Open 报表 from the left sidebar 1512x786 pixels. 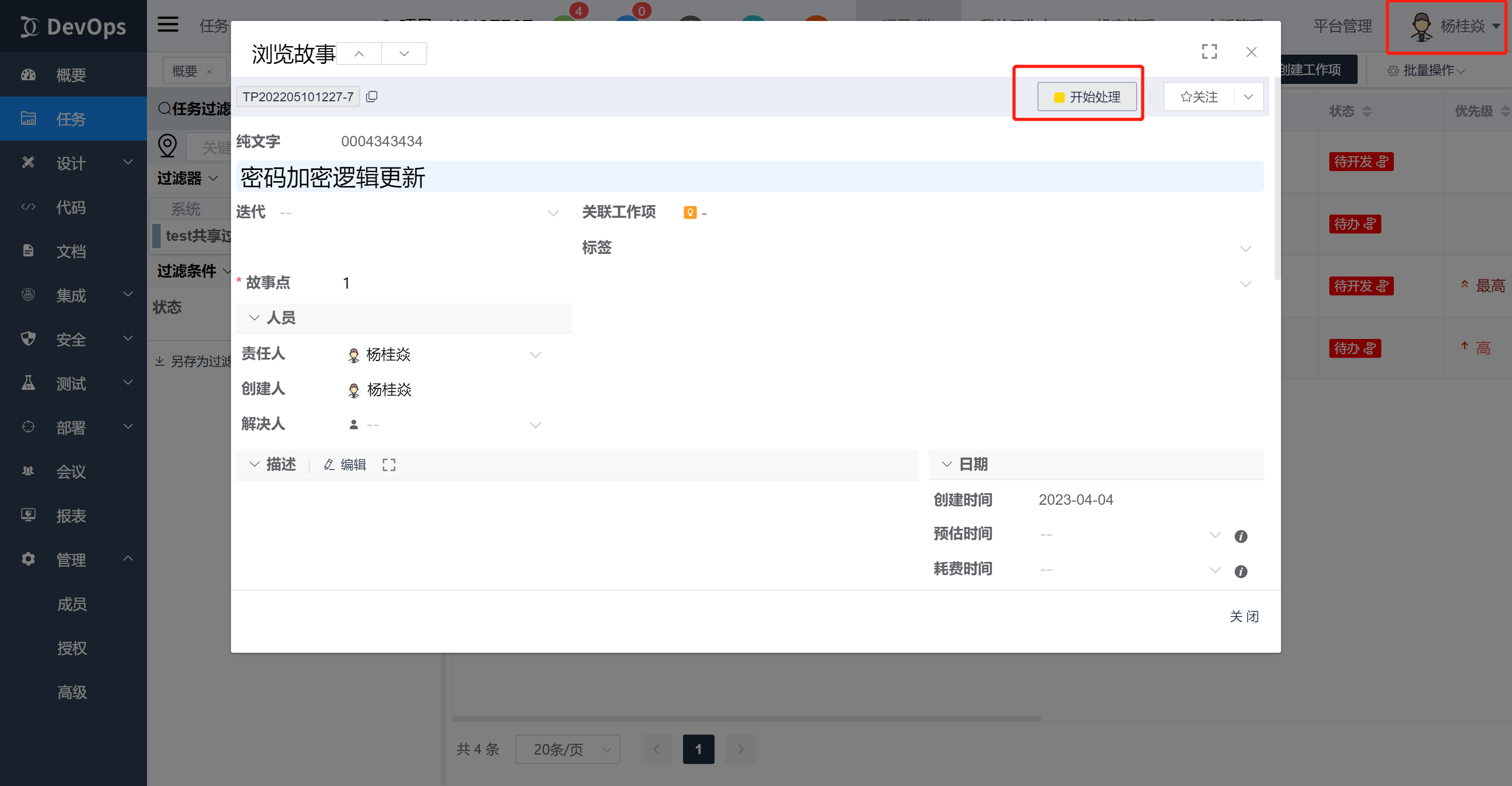[x=70, y=516]
